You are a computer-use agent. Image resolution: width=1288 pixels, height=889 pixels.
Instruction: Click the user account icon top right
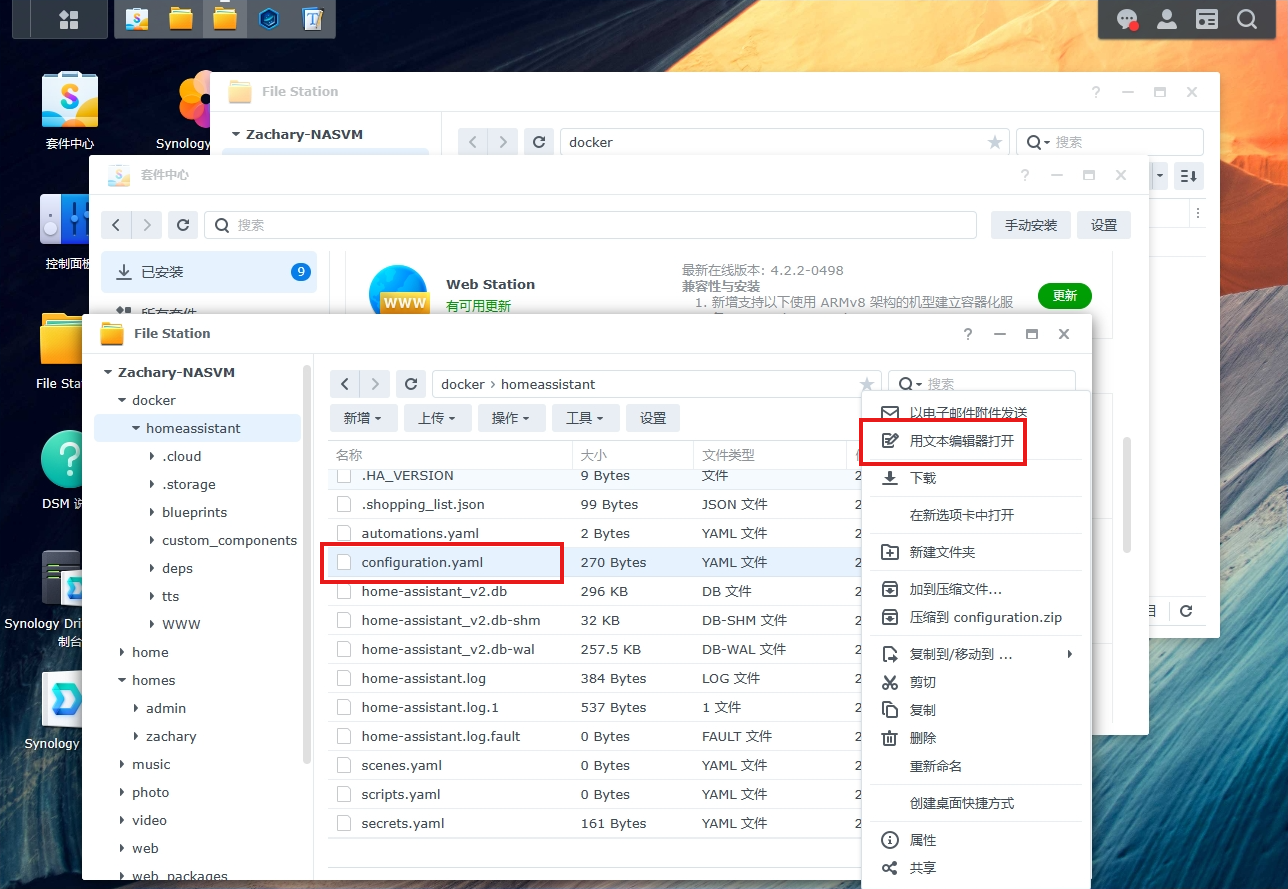click(x=1166, y=18)
